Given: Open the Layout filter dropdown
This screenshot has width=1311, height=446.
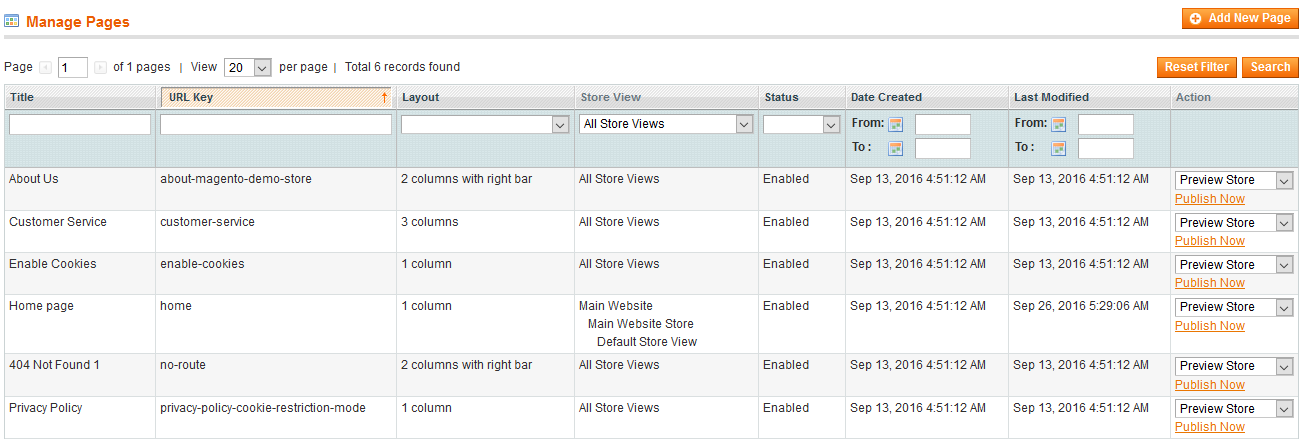Looking at the screenshot, I should 485,125.
